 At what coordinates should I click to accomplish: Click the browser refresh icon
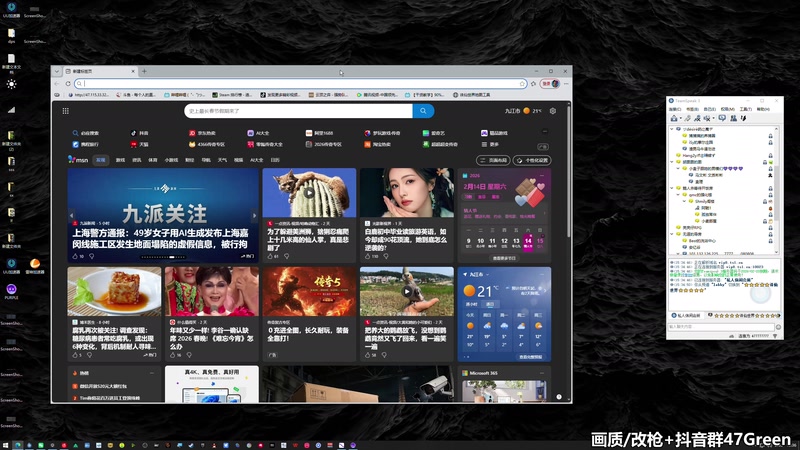[x=68, y=84]
